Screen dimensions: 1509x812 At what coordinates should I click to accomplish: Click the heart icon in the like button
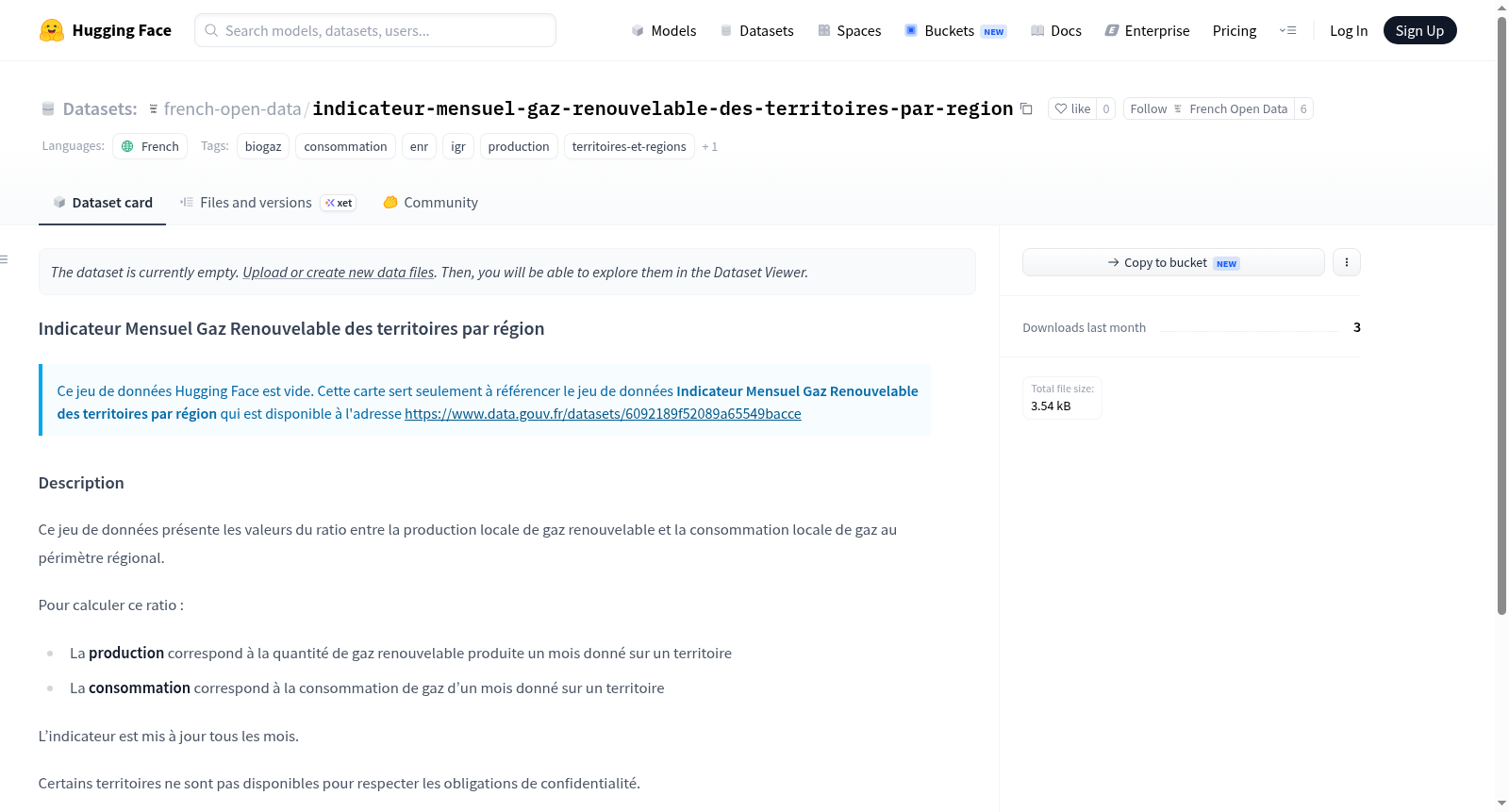click(x=1061, y=108)
